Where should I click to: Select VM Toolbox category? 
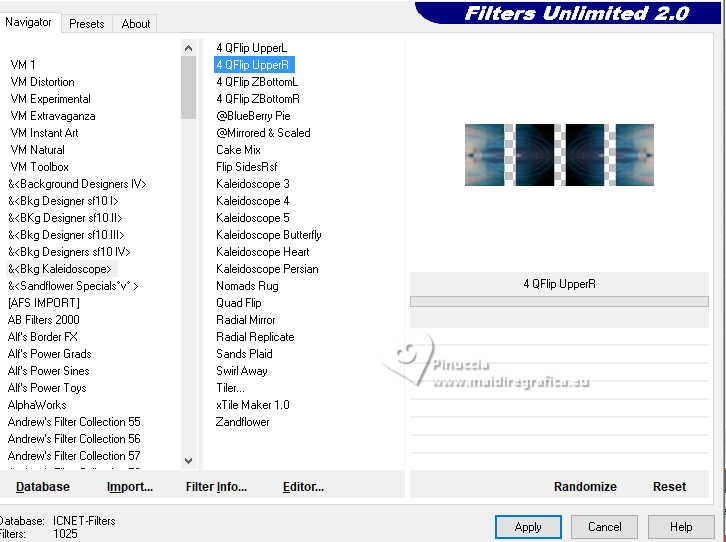pos(39,167)
